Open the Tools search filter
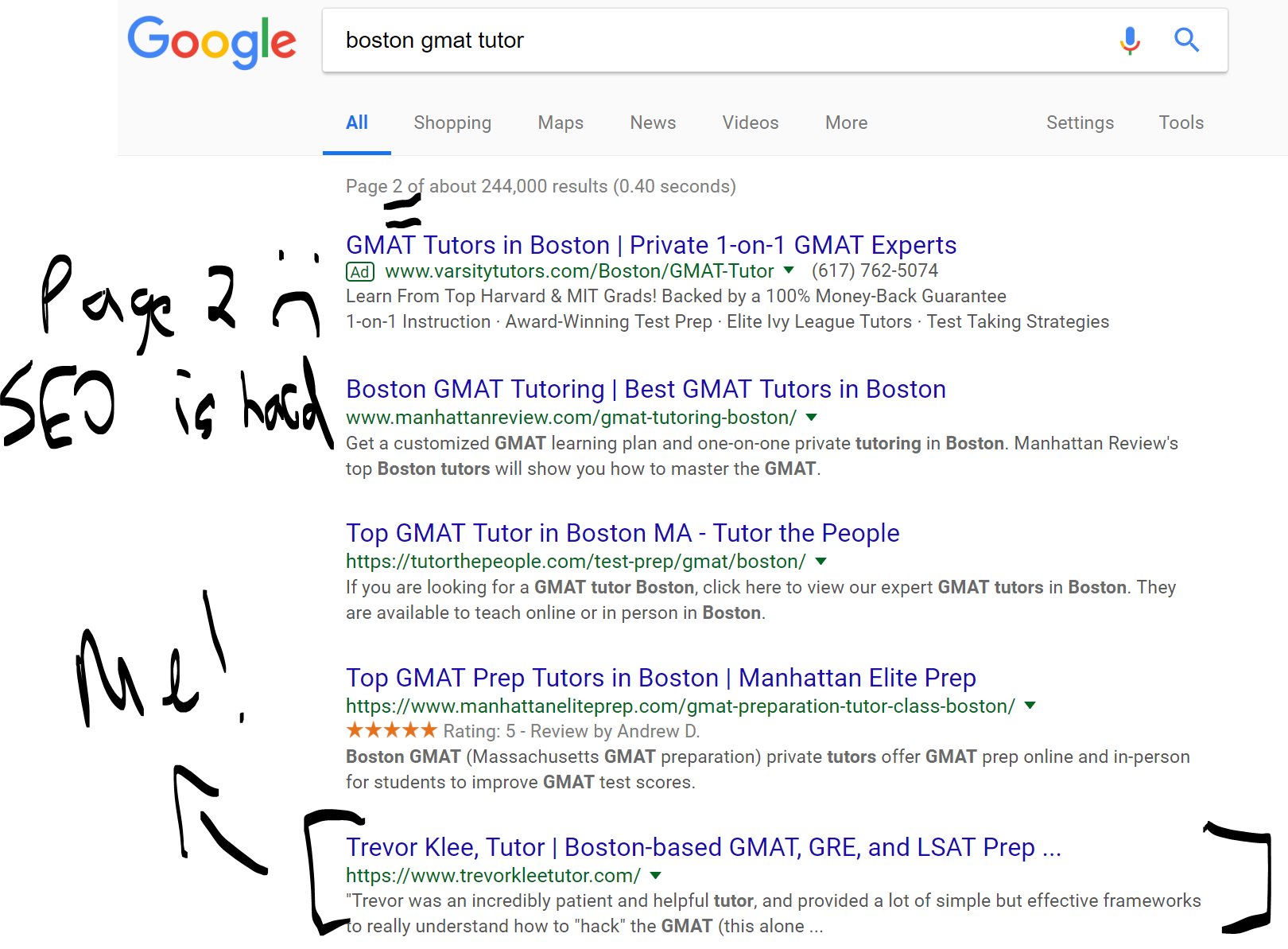 click(x=1181, y=123)
